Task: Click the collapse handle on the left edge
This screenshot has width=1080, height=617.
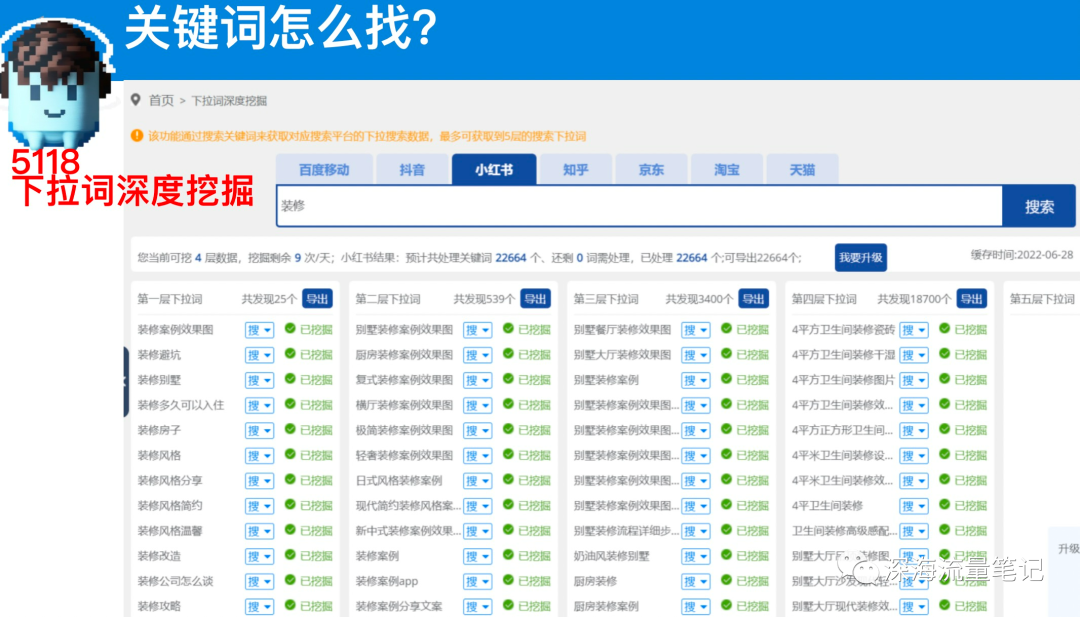Action: (x=126, y=381)
